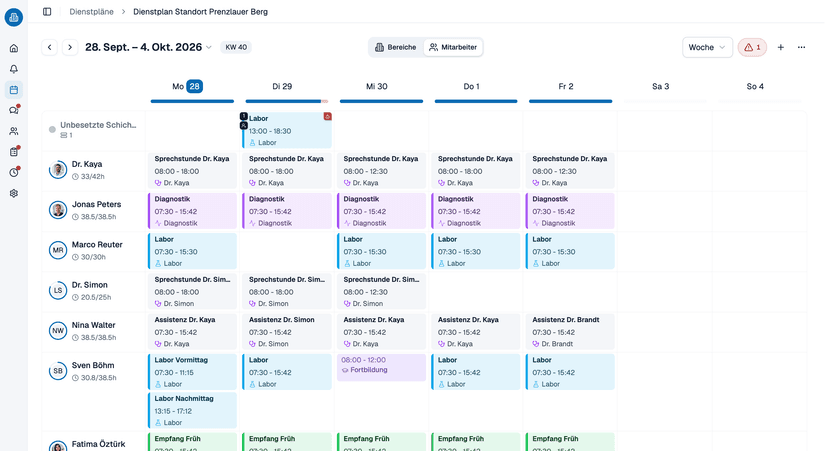Open notifications bell in sidebar
This screenshot has height=451, width=828.
point(14,69)
